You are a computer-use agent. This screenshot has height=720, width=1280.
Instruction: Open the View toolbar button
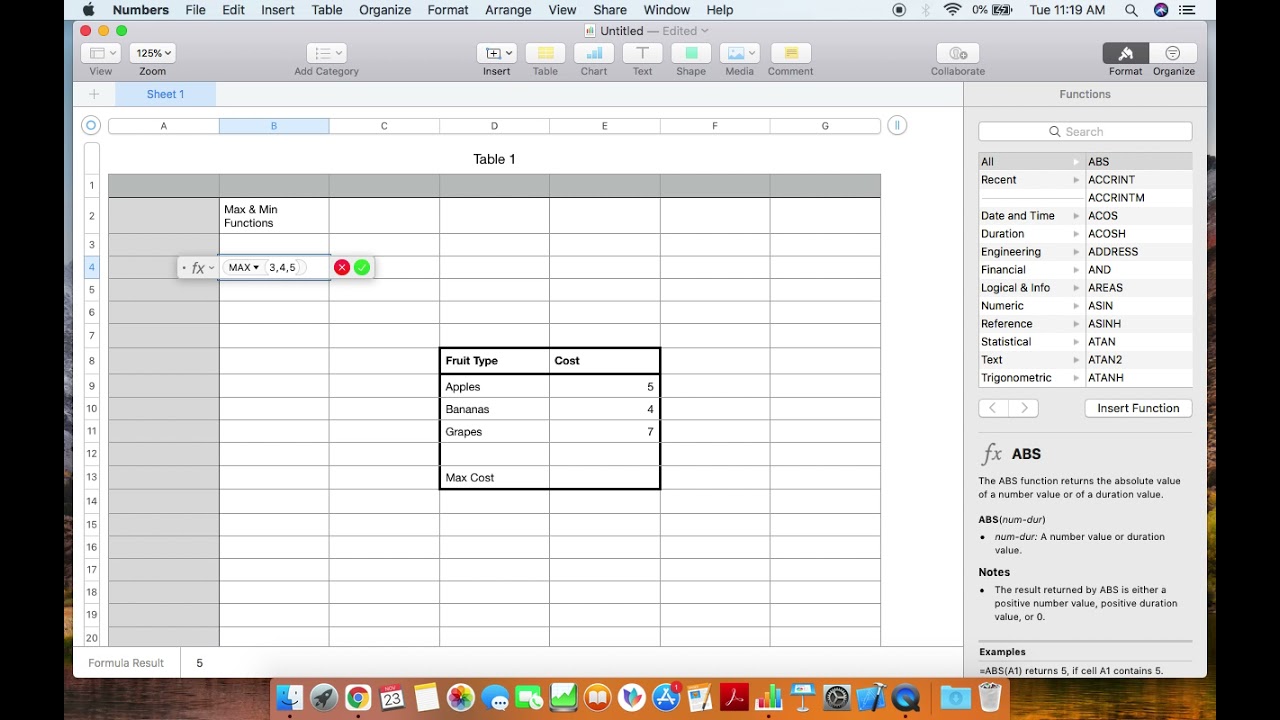(x=101, y=53)
